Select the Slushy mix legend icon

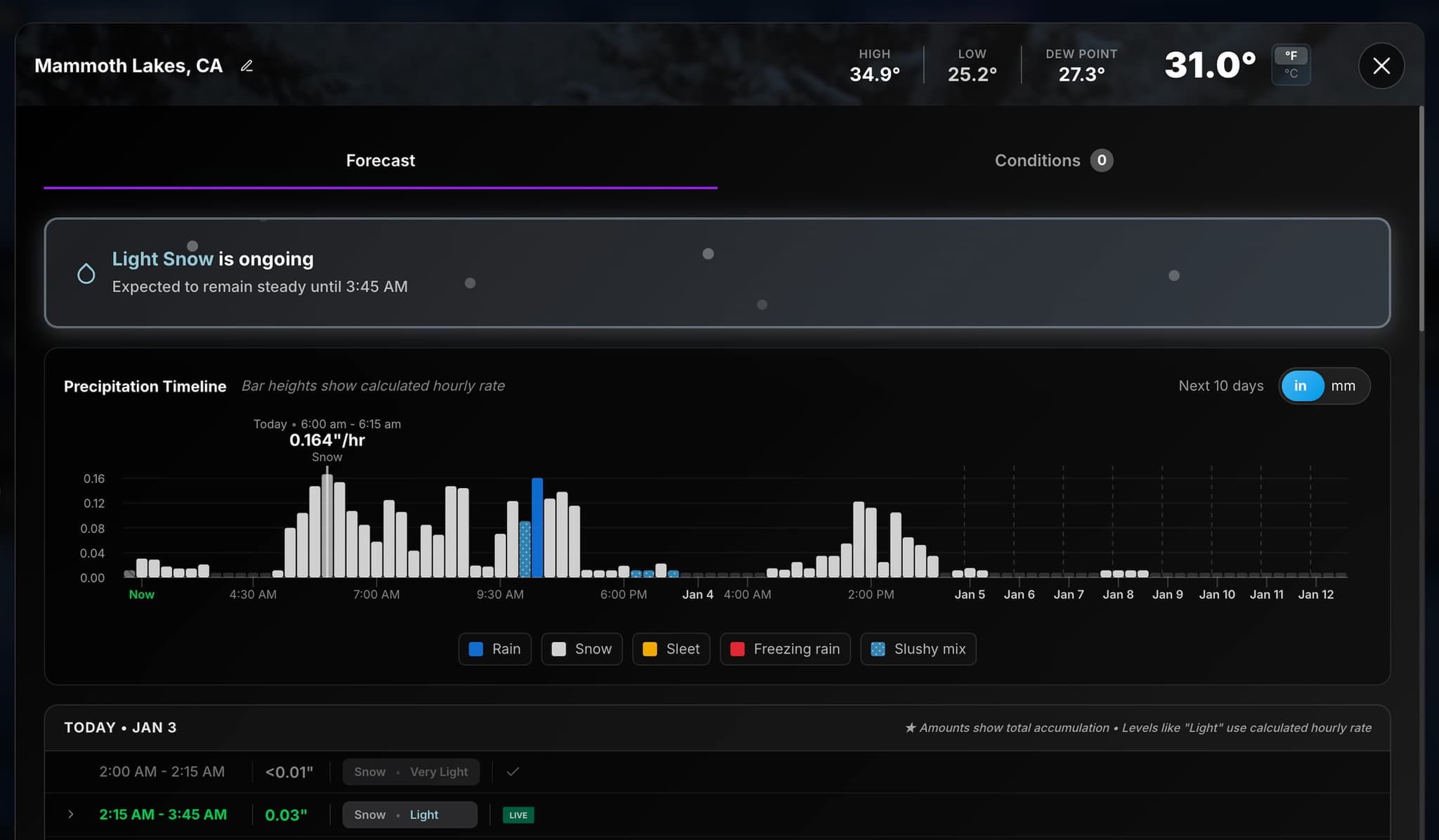point(876,649)
